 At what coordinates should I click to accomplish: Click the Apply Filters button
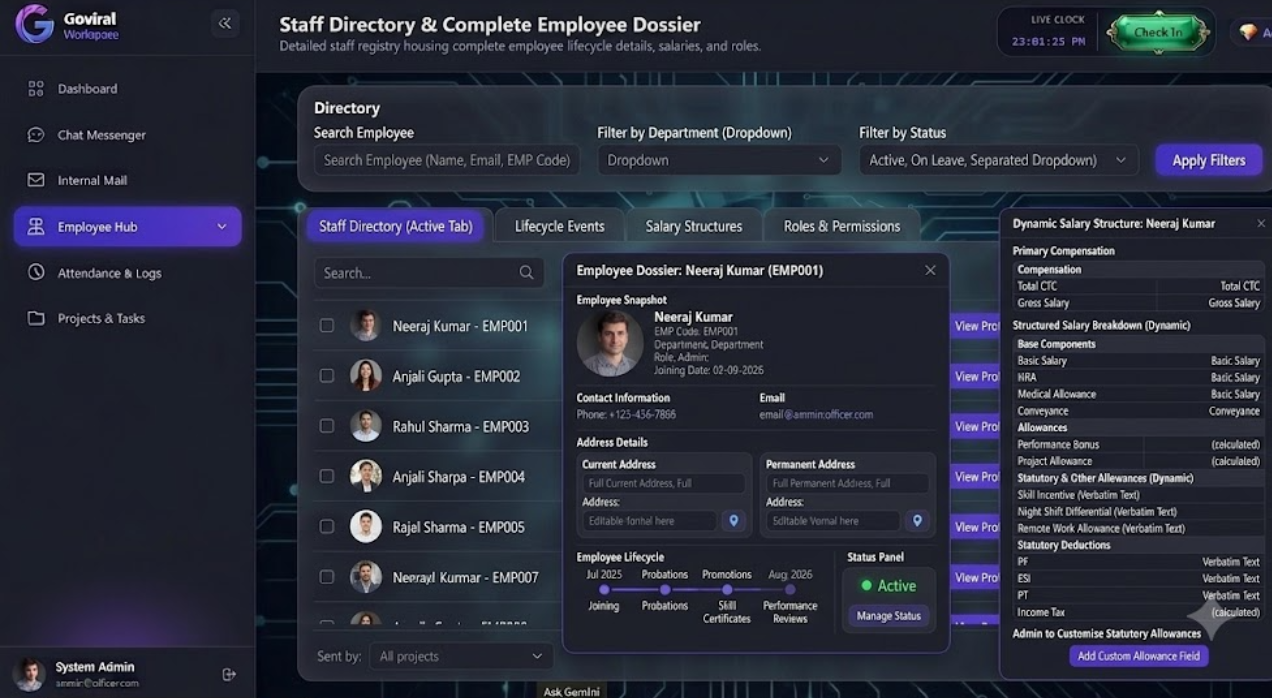(x=1208, y=160)
